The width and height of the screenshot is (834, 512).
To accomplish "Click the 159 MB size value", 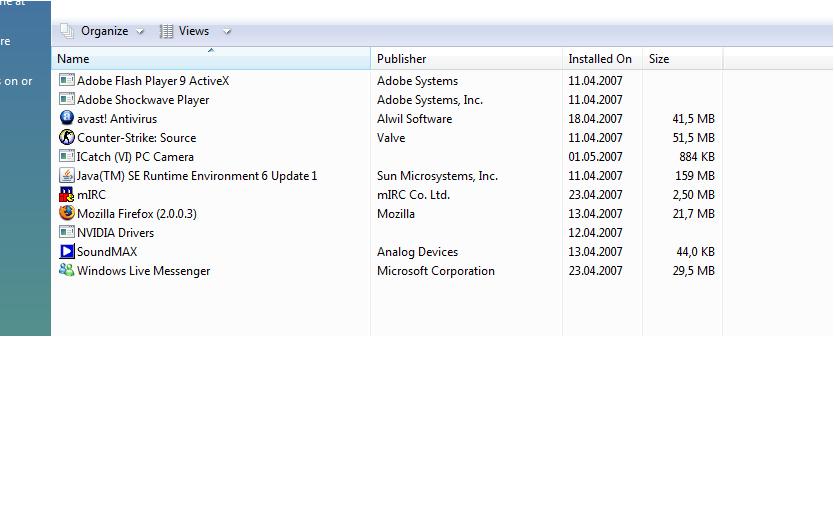I will (x=695, y=176).
